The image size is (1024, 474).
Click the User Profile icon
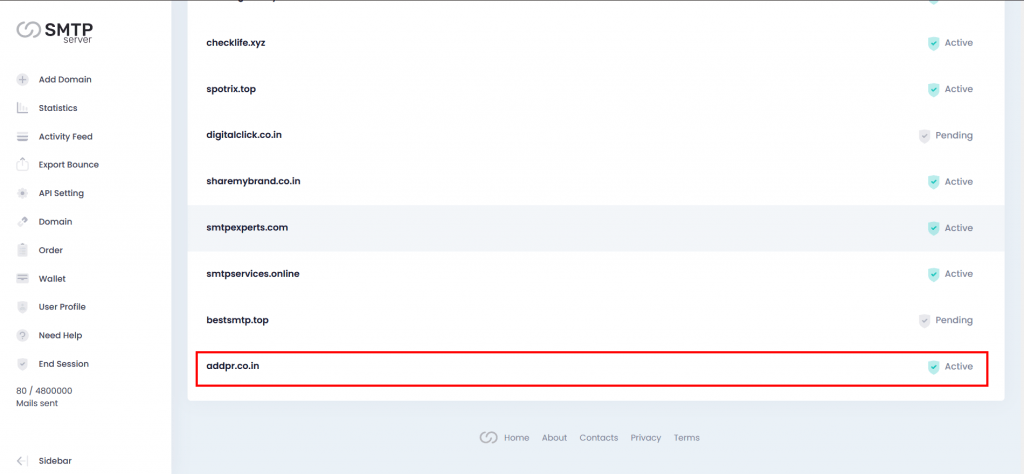(x=23, y=307)
